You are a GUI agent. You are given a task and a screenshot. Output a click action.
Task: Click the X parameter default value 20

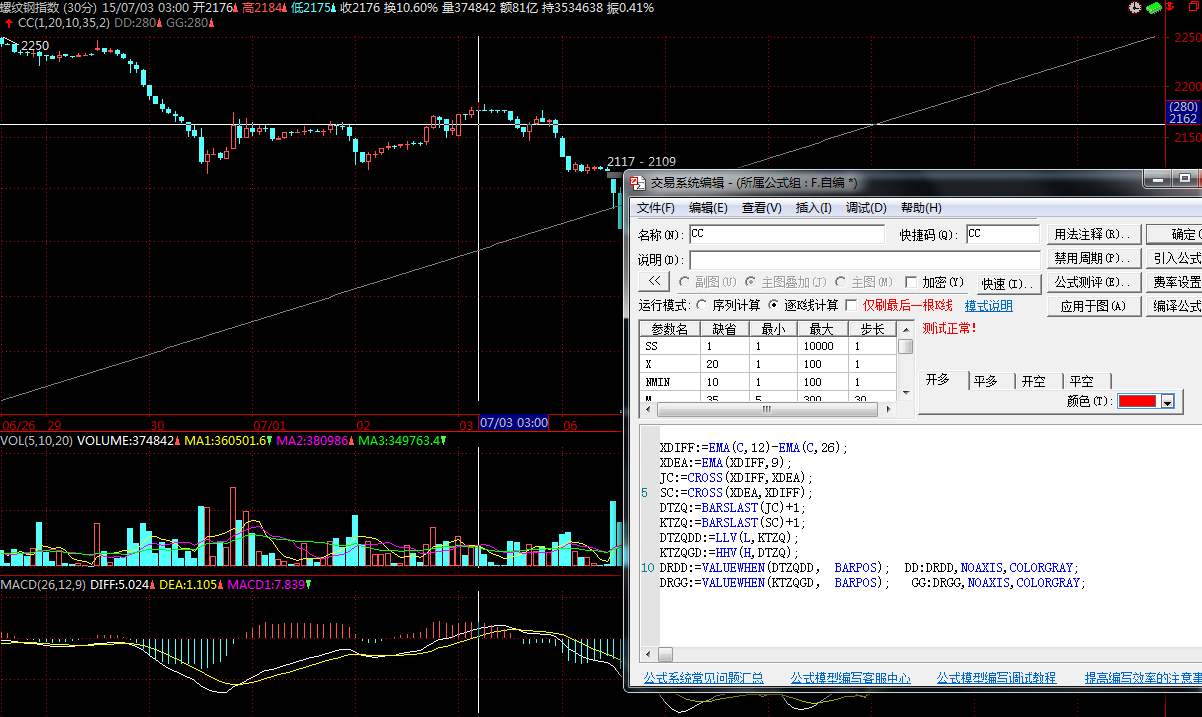[723, 364]
